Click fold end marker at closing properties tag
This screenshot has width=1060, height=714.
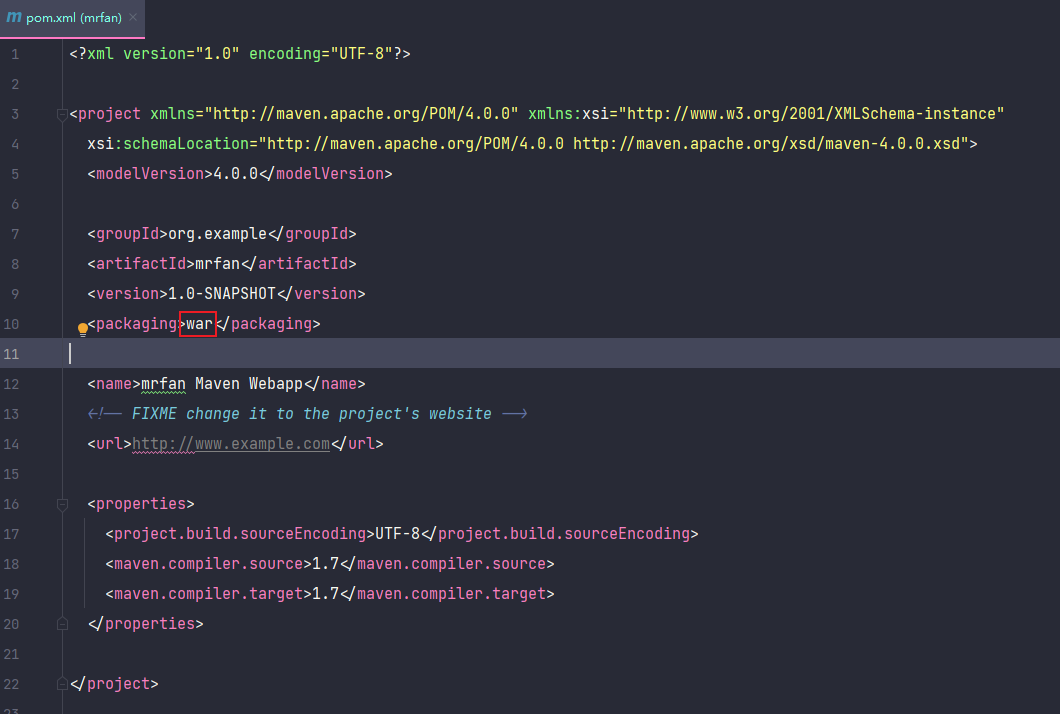pos(62,624)
